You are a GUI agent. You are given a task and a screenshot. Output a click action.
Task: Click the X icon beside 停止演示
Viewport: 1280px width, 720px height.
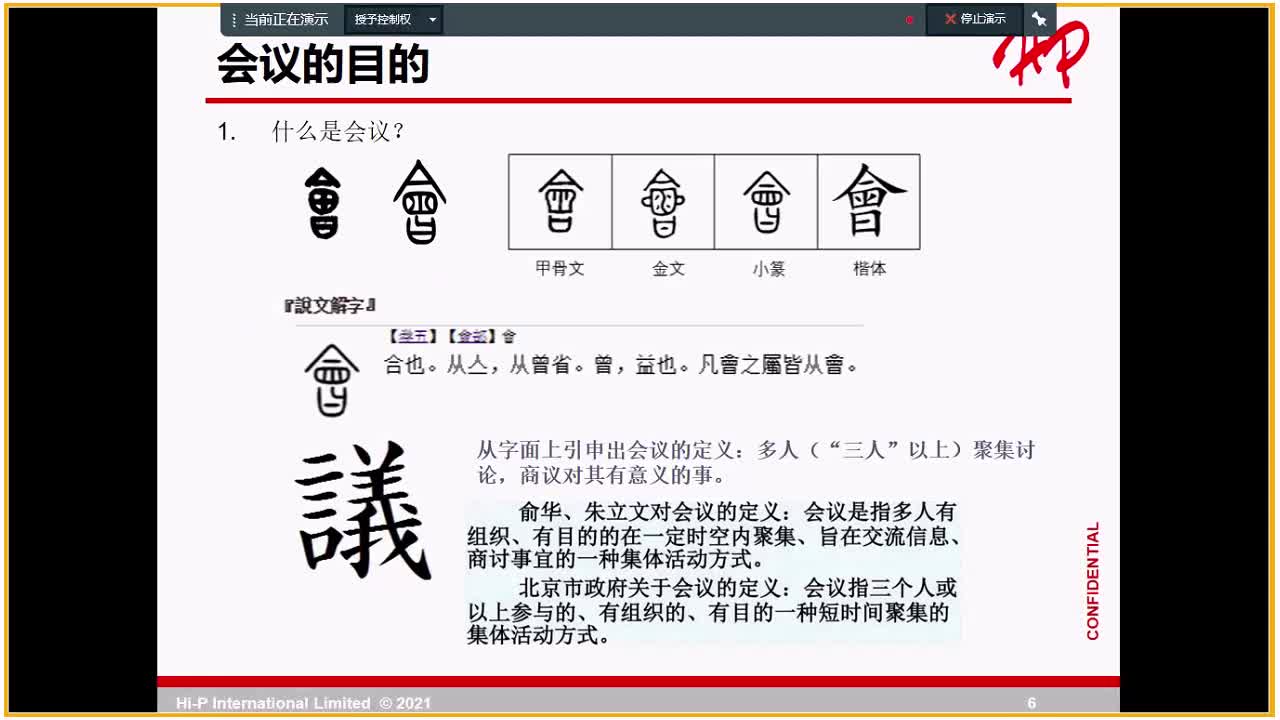click(x=949, y=18)
